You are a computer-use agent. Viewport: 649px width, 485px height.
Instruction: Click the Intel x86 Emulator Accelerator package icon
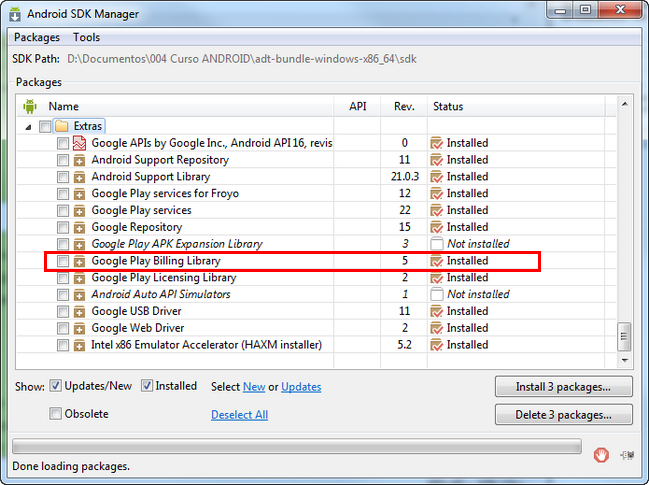point(79,345)
